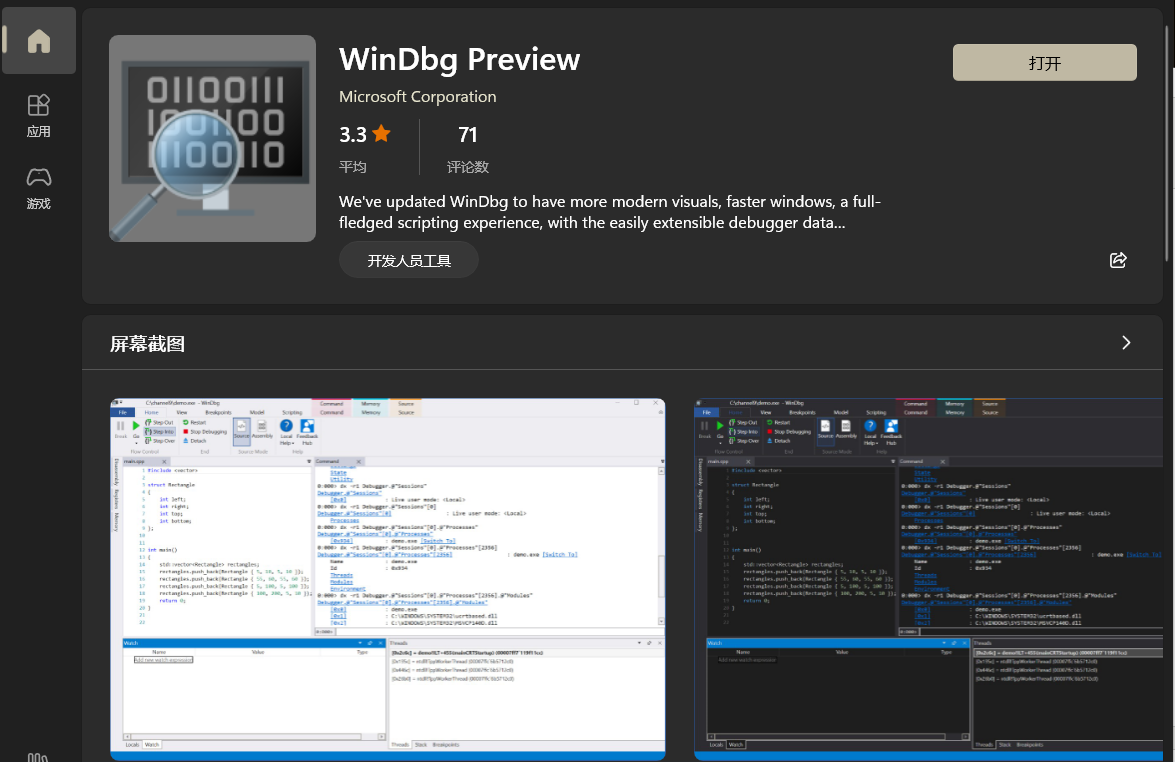Open the light theme WinDbg screenshot
This screenshot has height=762, width=1175.
point(387,578)
